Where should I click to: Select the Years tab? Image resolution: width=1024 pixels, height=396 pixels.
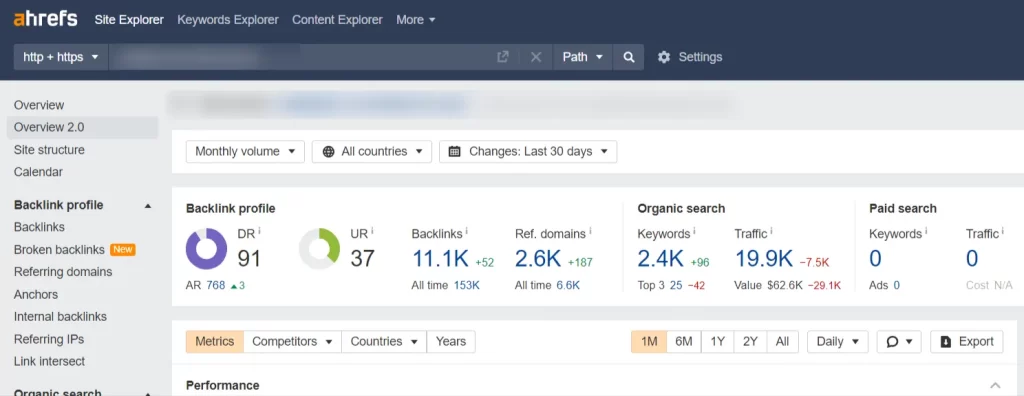click(x=451, y=342)
